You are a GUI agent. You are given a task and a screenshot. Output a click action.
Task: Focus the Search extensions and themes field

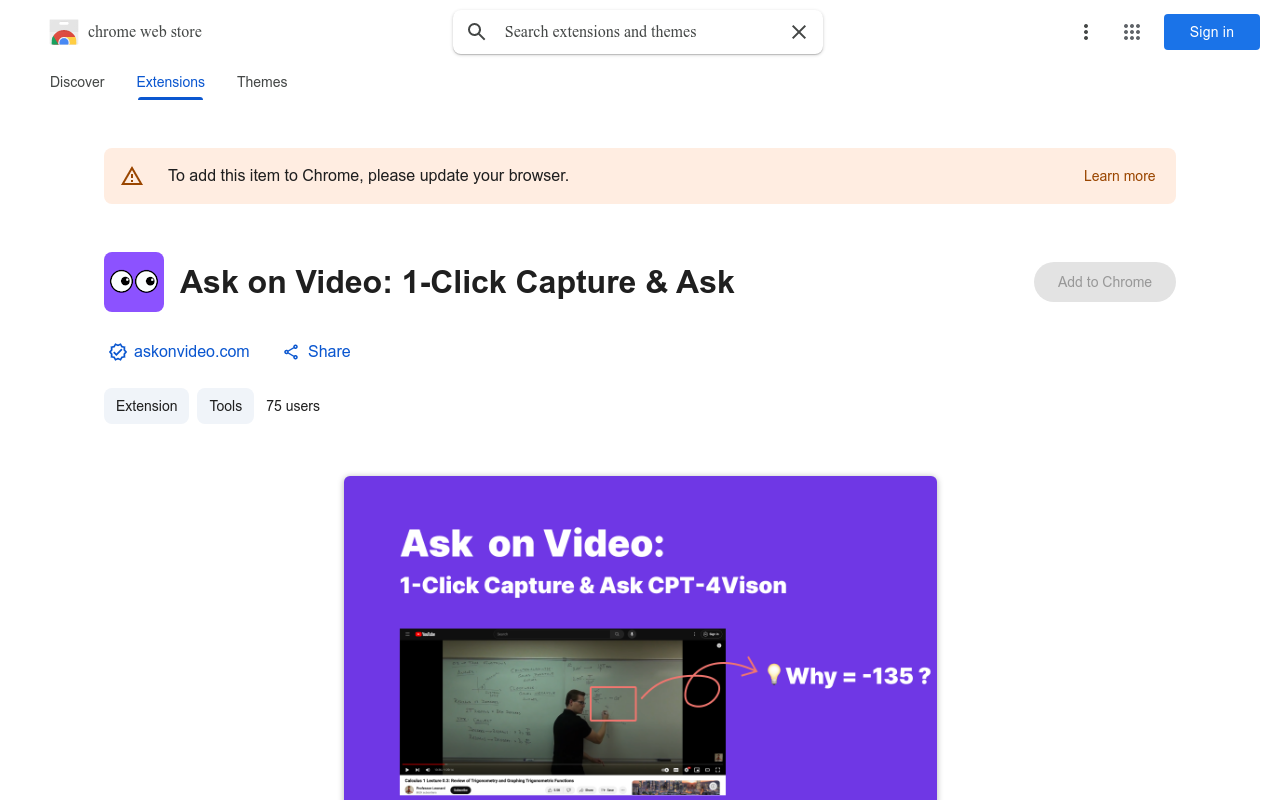click(x=640, y=32)
